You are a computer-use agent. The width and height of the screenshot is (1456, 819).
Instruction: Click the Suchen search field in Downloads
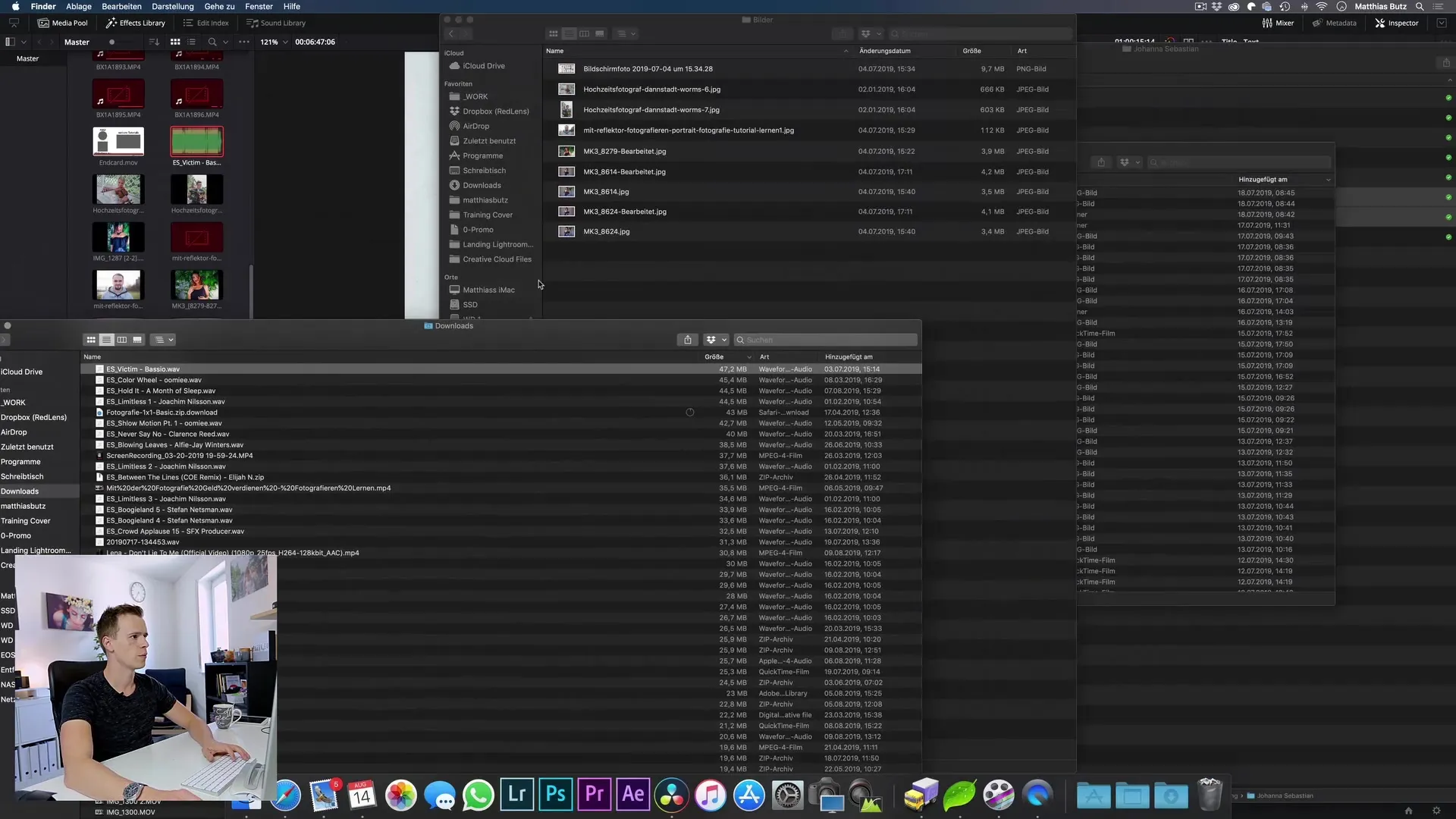tap(827, 340)
